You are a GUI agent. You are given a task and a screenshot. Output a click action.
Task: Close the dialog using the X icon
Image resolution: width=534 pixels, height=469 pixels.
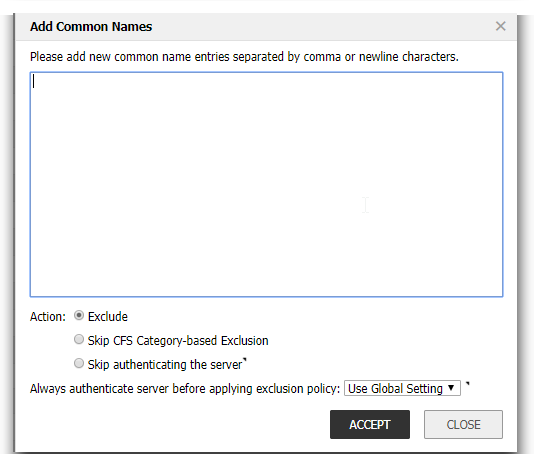coord(500,26)
